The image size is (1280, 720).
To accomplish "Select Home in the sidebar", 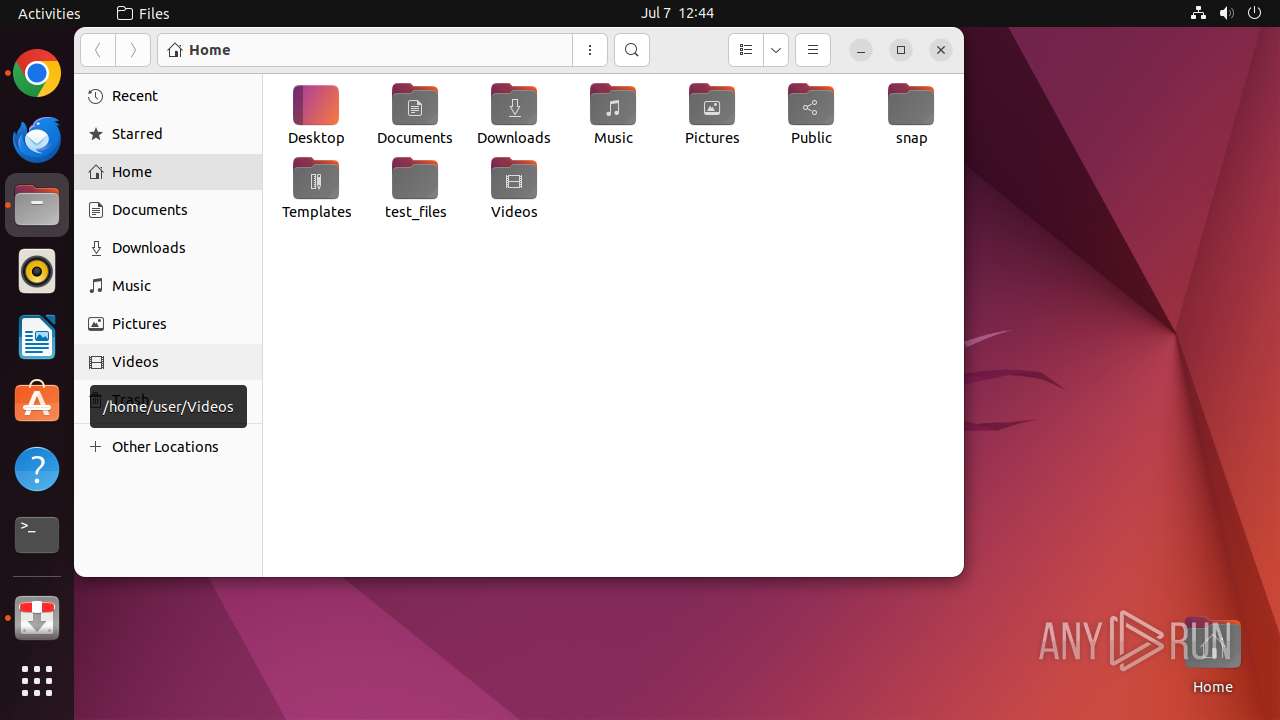I will click(168, 172).
